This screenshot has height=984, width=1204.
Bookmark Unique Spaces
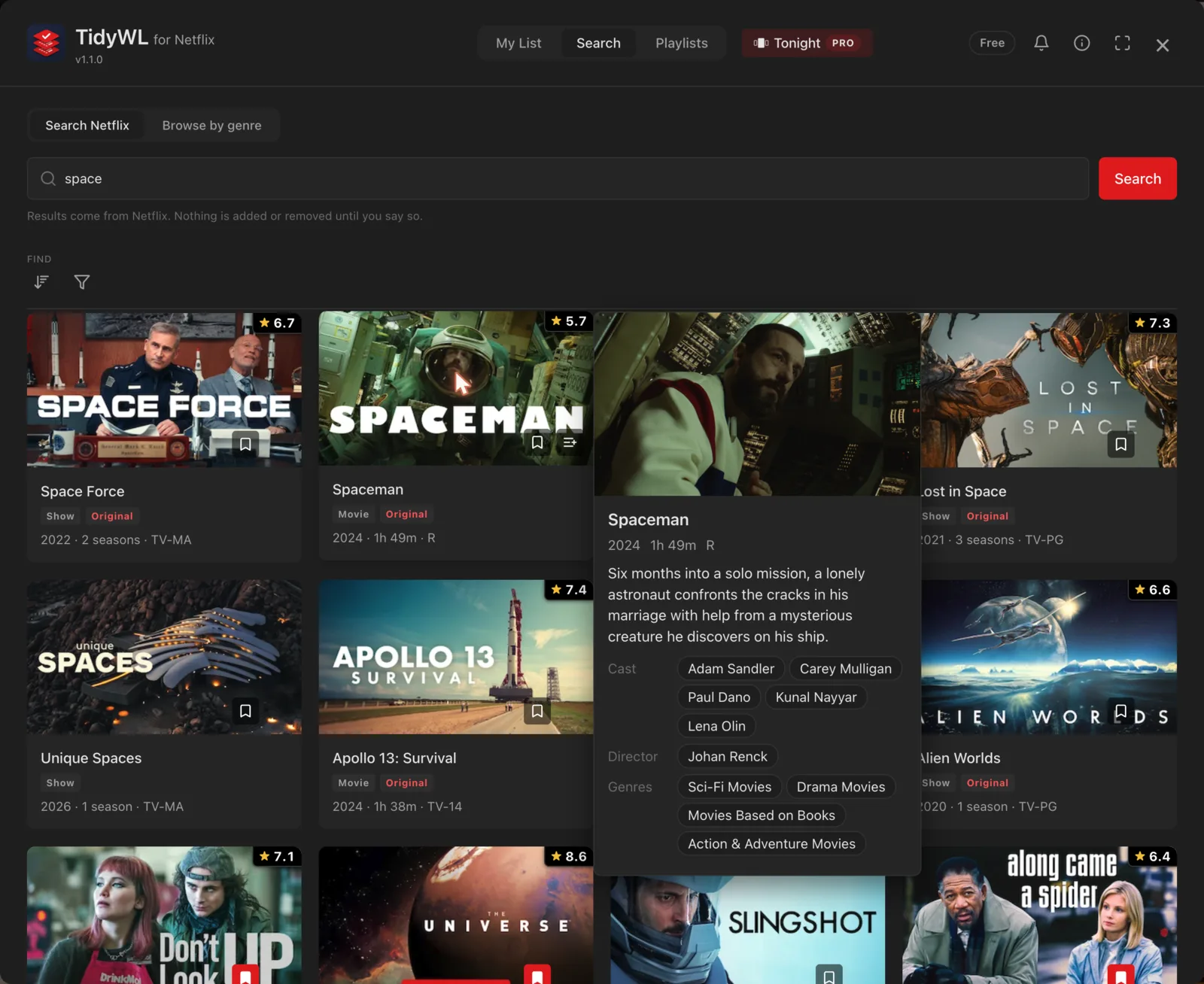pyautogui.click(x=245, y=711)
